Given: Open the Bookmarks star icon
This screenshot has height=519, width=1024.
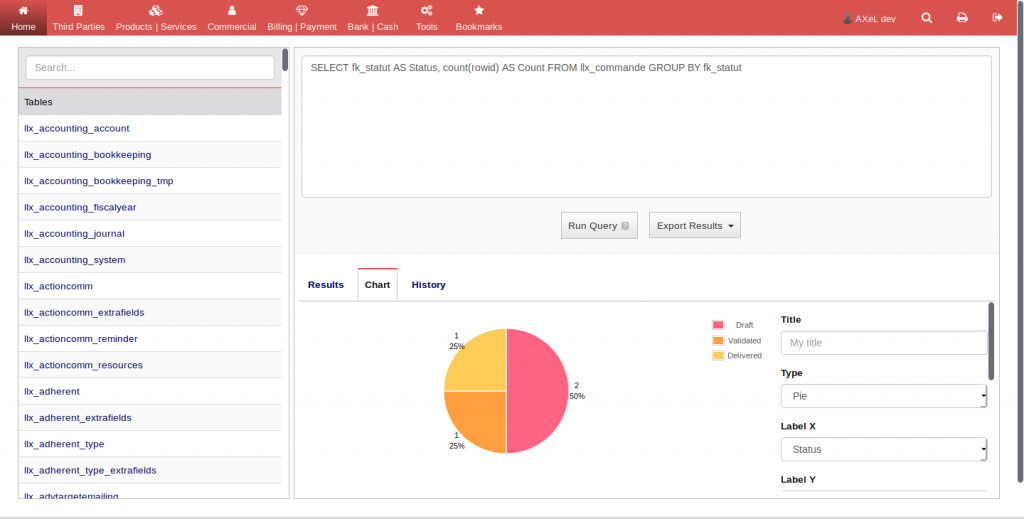Looking at the screenshot, I should pyautogui.click(x=479, y=10).
